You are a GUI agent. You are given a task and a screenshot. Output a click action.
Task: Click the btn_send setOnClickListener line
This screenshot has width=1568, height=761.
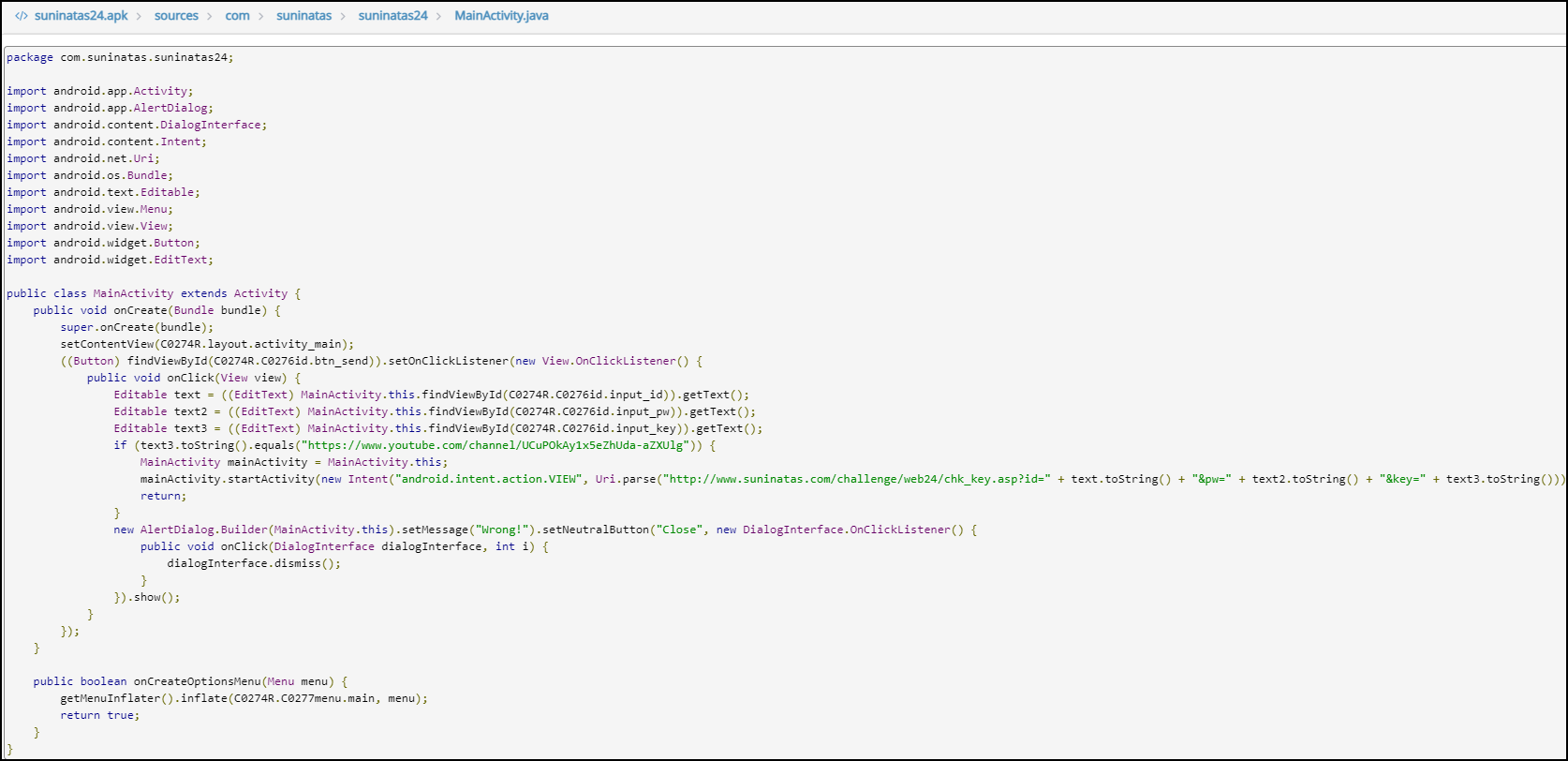(x=381, y=361)
